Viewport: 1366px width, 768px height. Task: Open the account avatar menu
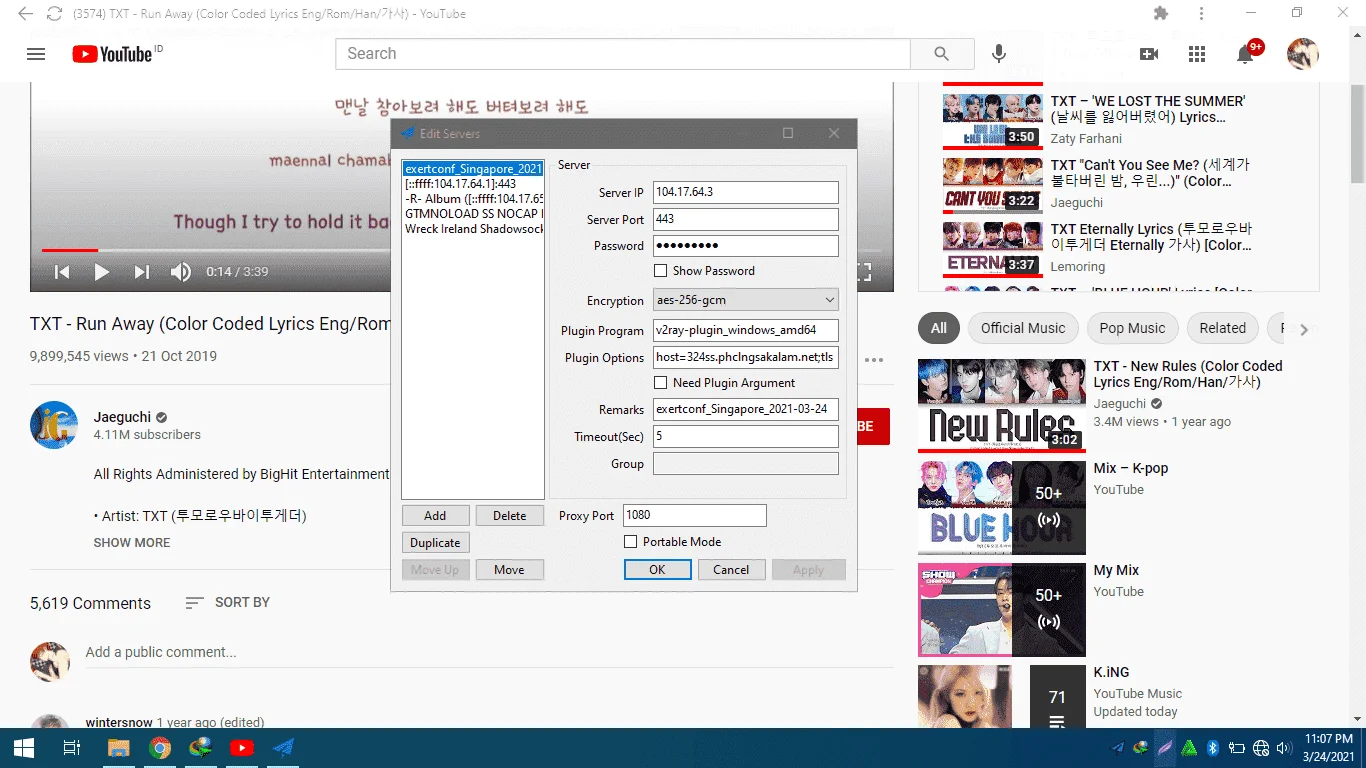1302,54
